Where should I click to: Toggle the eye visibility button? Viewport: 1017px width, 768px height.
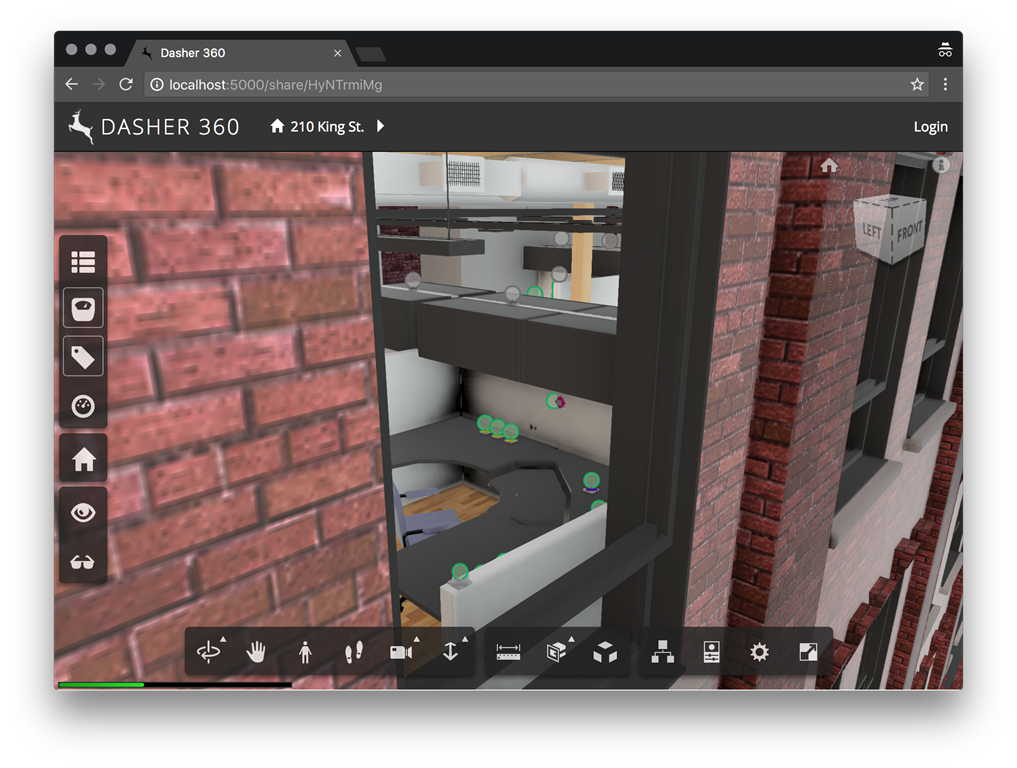point(83,512)
